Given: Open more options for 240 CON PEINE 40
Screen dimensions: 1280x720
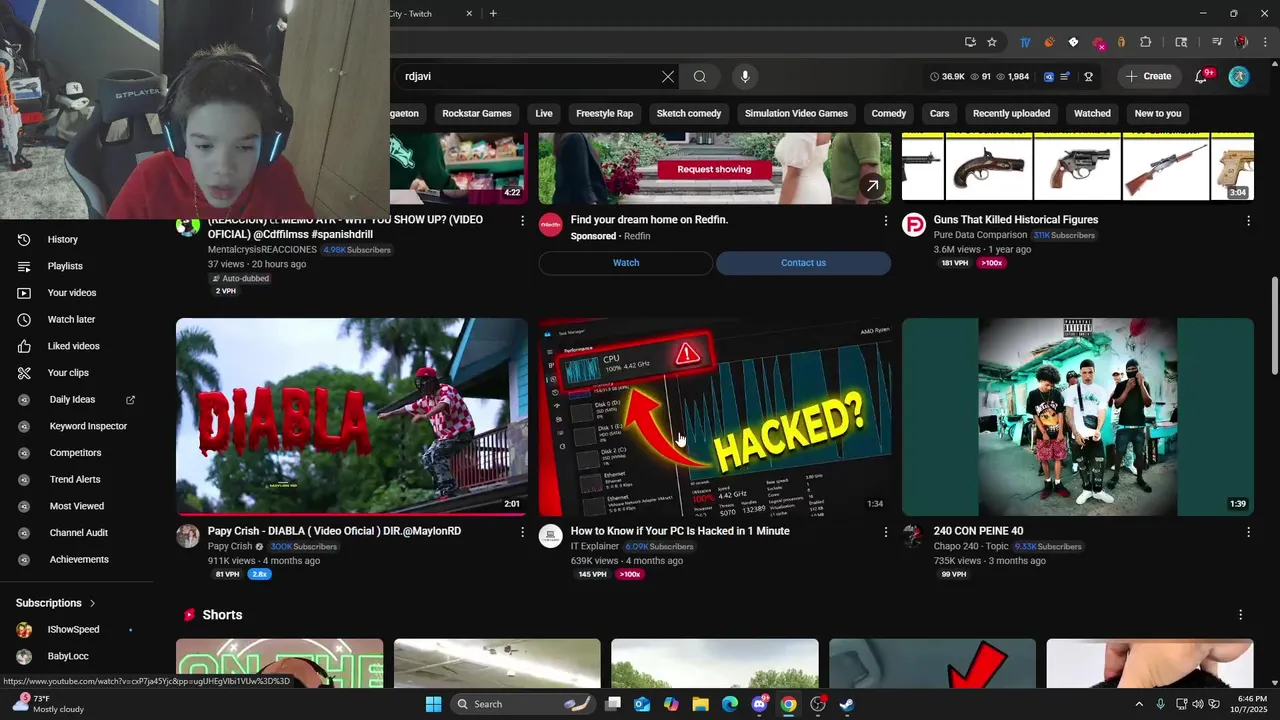Looking at the screenshot, I should 1248,532.
